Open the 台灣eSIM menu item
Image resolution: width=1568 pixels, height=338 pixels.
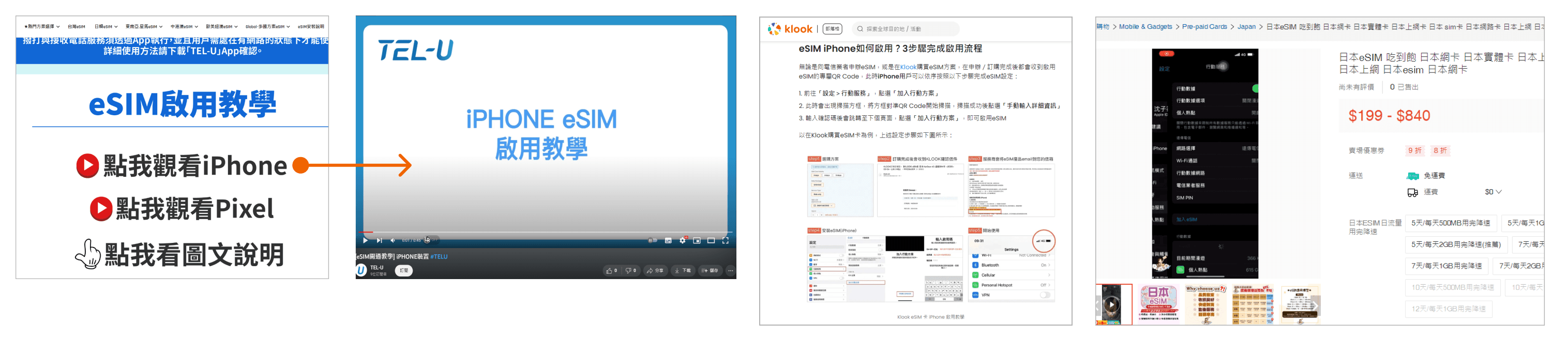tap(76, 27)
